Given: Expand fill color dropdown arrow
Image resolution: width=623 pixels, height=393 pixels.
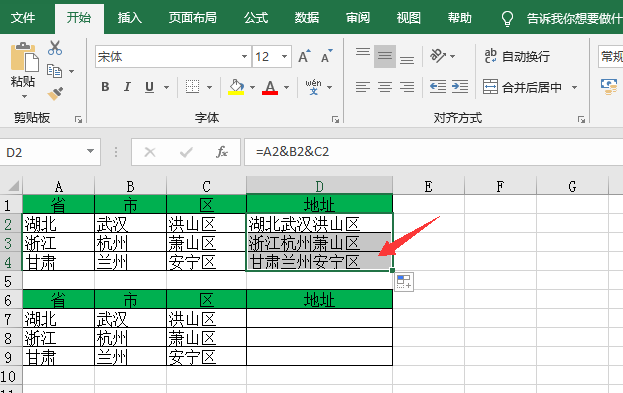Looking at the screenshot, I should (x=252, y=87).
